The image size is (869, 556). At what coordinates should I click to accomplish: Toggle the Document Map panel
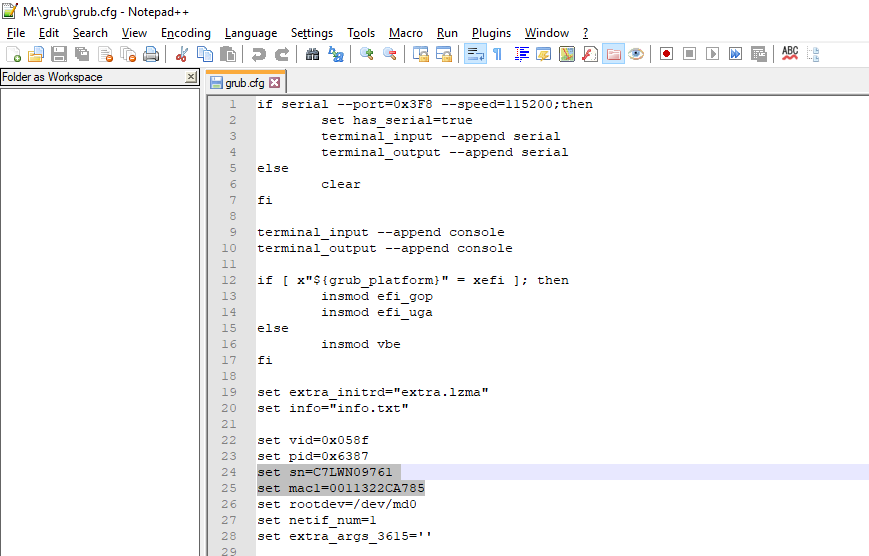click(x=567, y=54)
